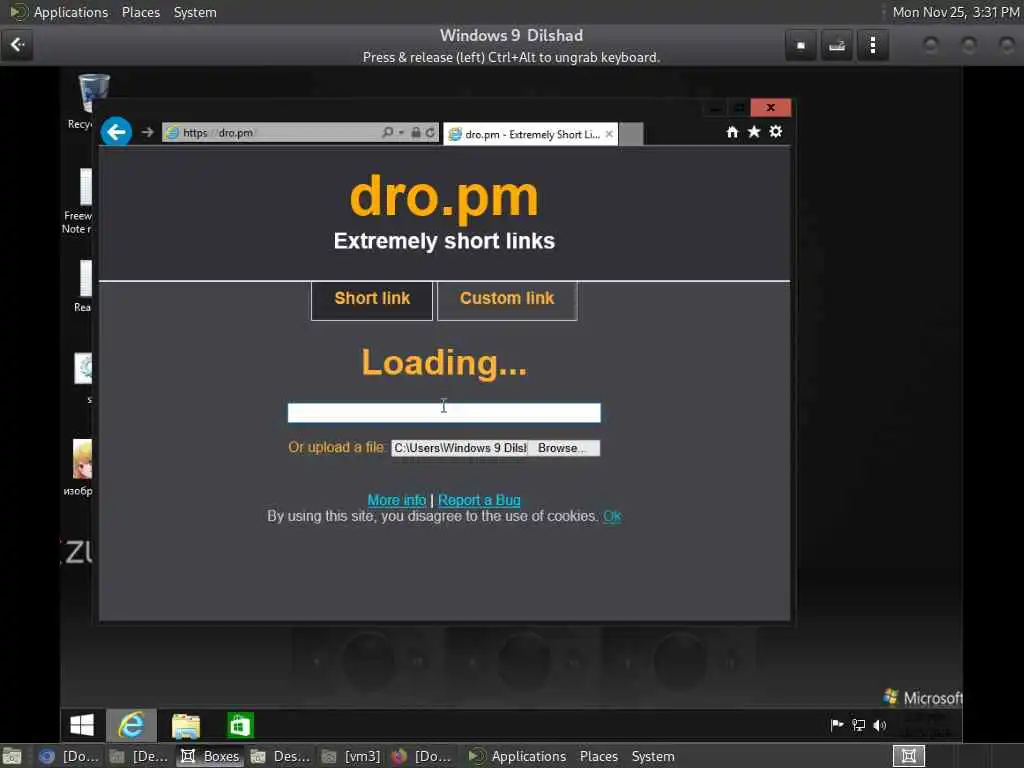This screenshot has height=768, width=1024.
Task: Open the Boxes three-dot menu
Action: [x=872, y=46]
